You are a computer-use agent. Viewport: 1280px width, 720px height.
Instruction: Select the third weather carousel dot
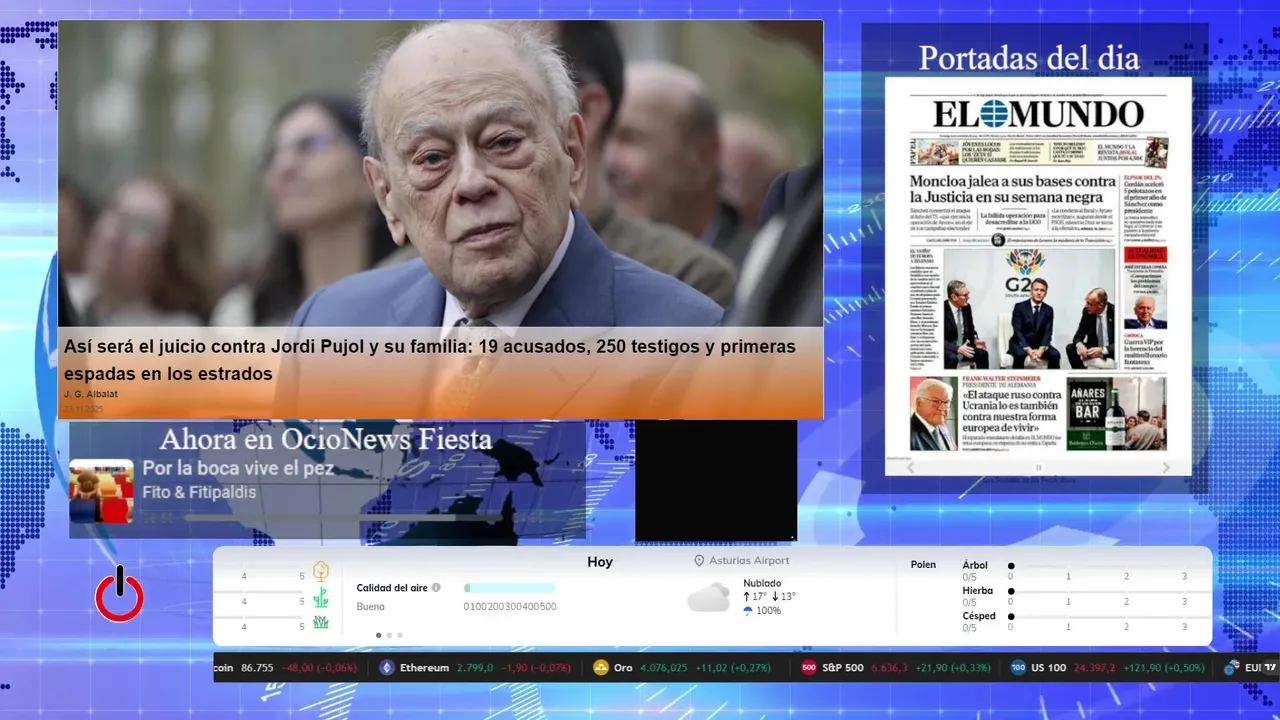coord(400,635)
